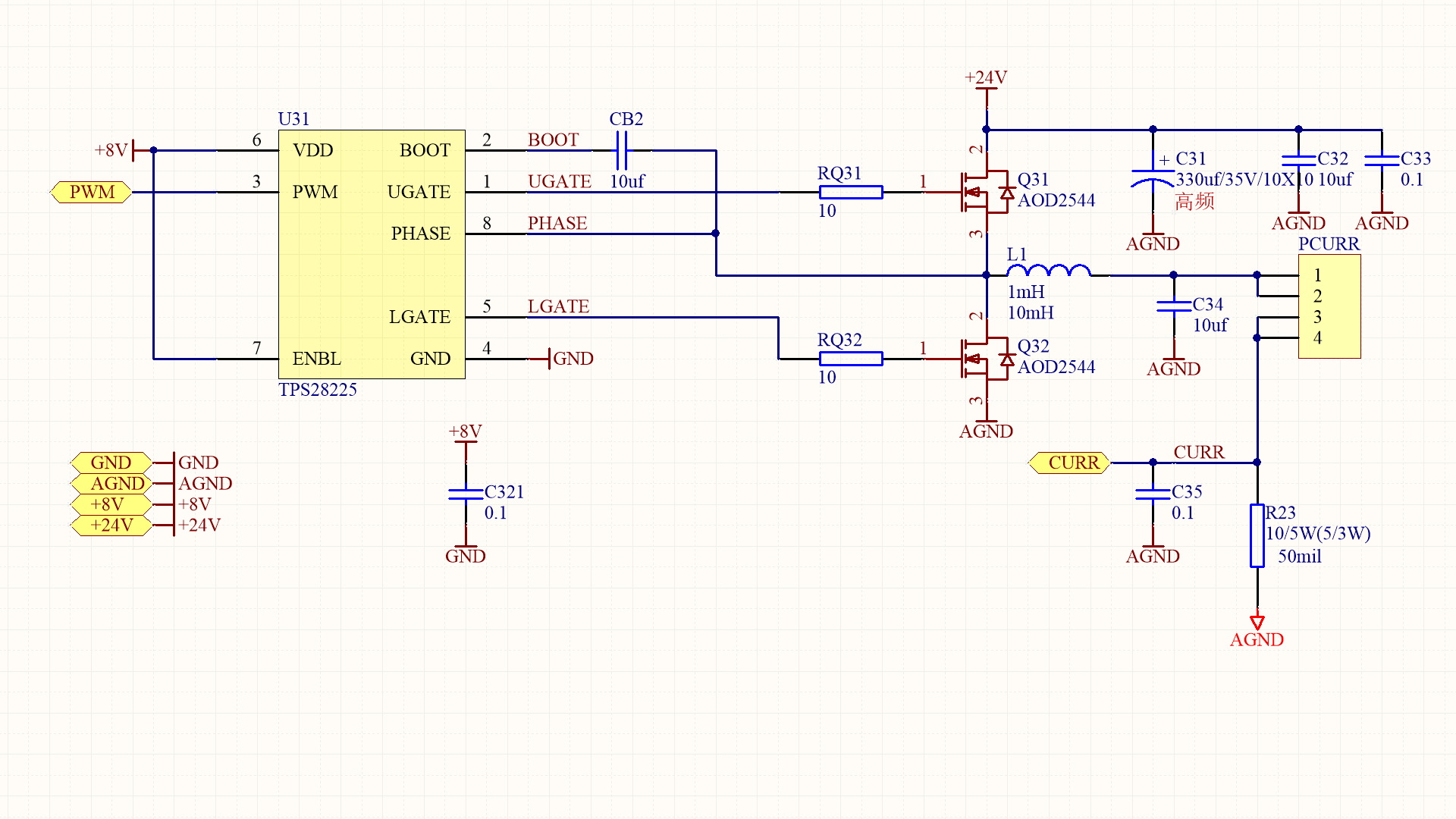Click the PWM input port
1456x819 pixels.
tap(91, 192)
